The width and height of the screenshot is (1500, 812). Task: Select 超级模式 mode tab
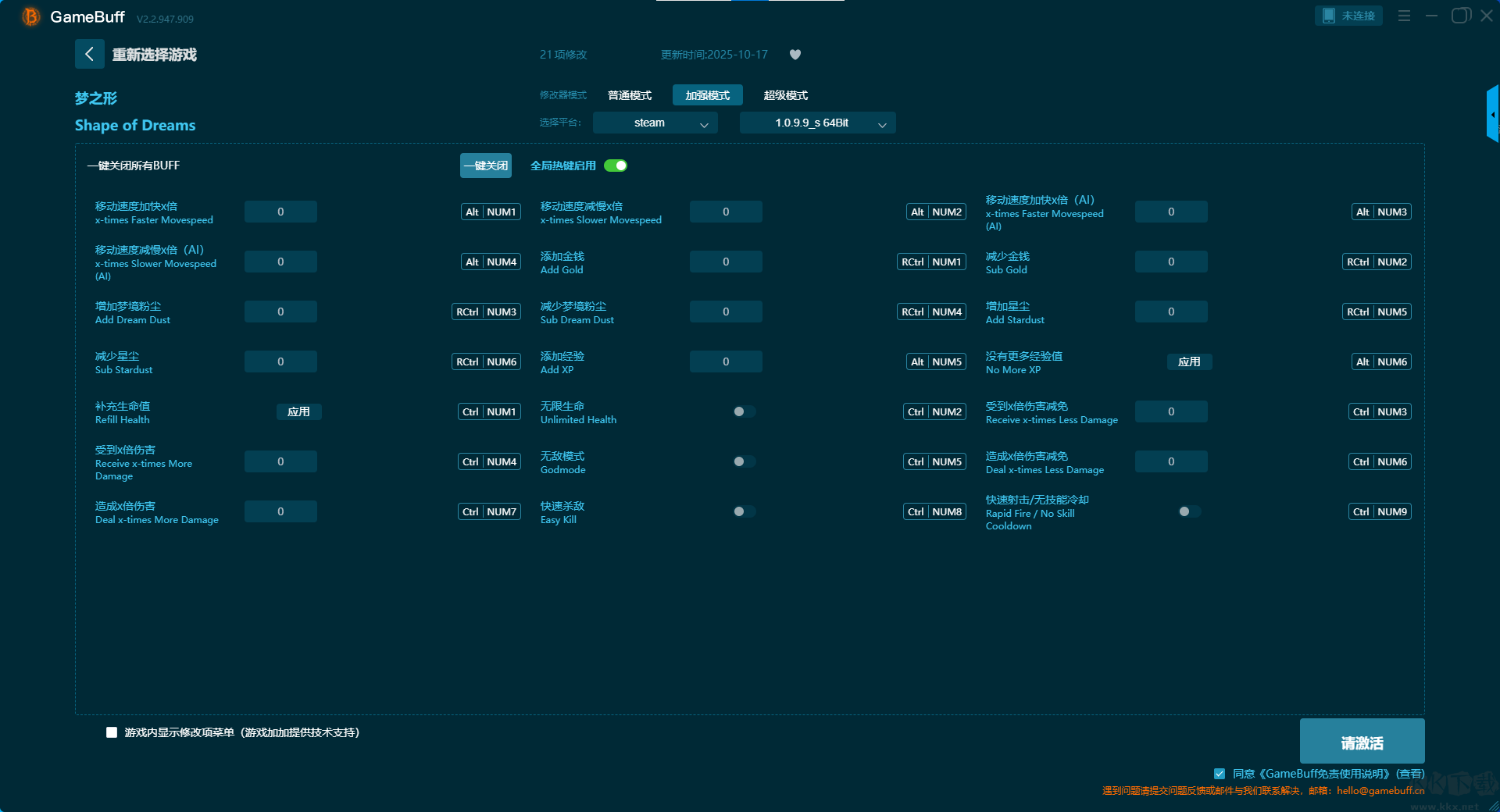(786, 95)
